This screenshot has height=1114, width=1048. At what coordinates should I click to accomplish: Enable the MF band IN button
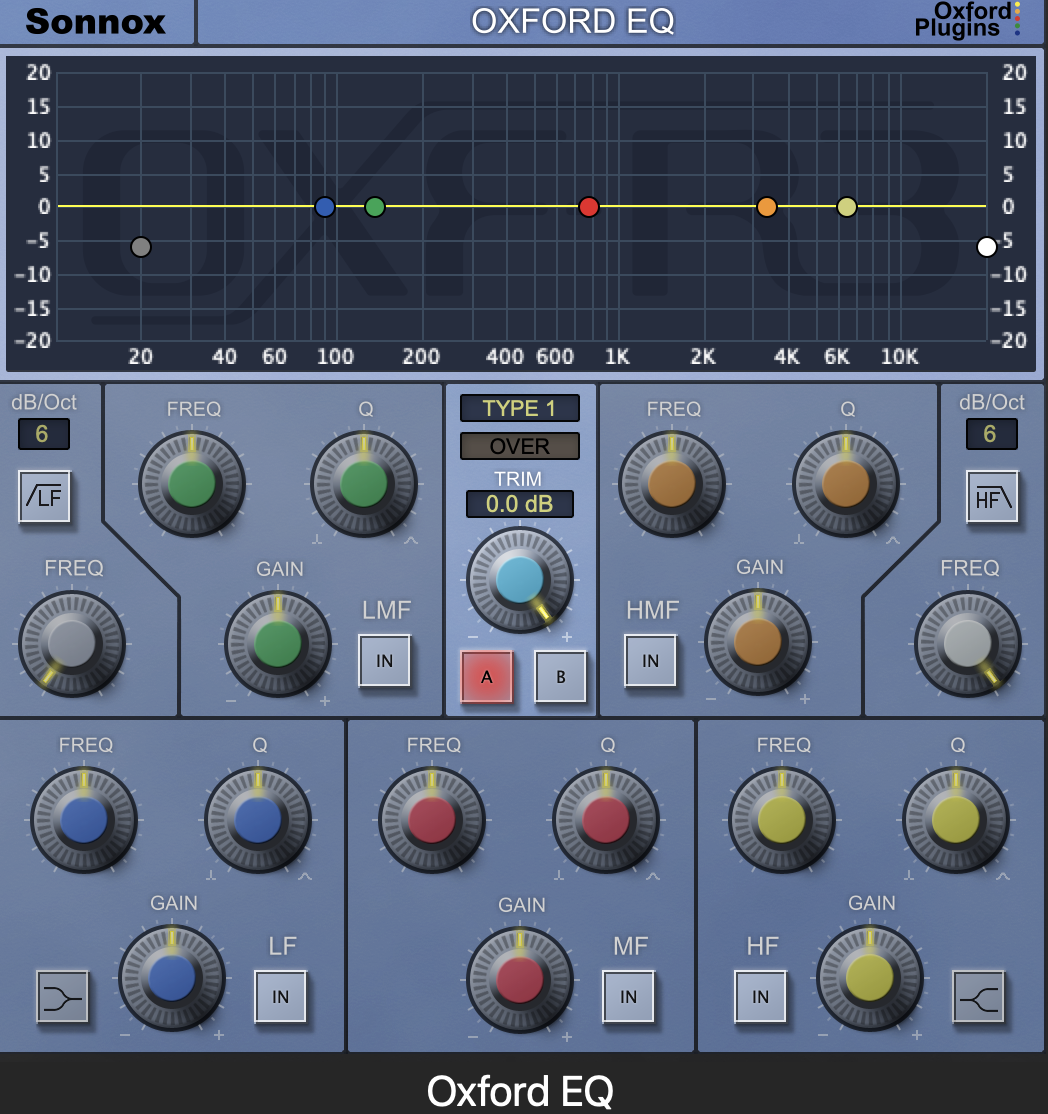pos(628,997)
